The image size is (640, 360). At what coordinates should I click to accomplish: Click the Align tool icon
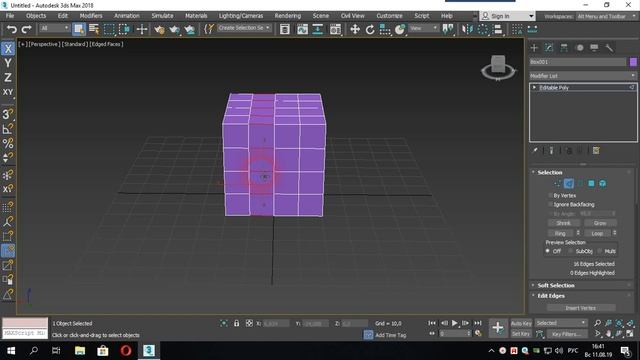click(498, 29)
